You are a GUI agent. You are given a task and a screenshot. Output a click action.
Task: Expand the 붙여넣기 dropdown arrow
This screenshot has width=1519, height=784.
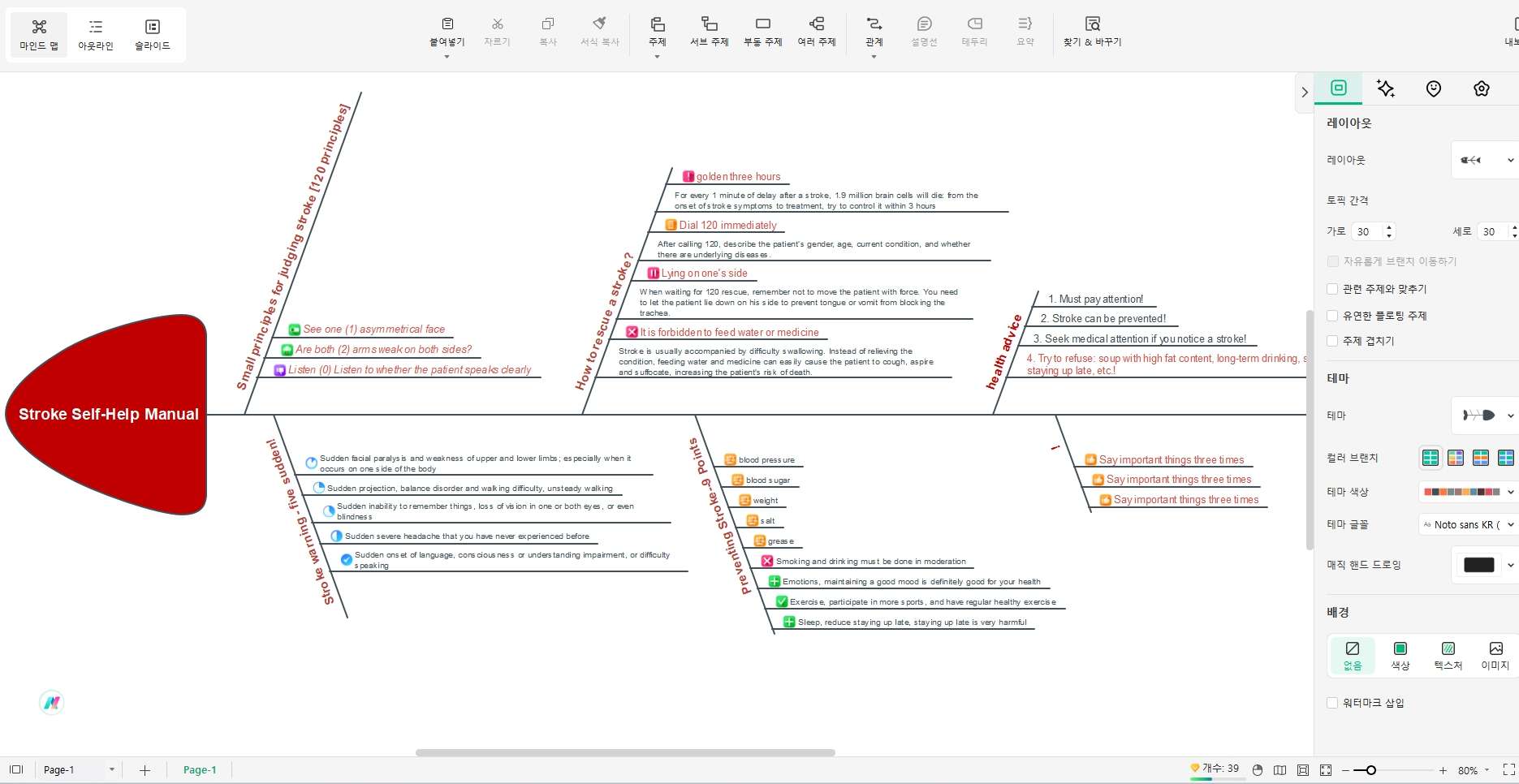coord(447,57)
